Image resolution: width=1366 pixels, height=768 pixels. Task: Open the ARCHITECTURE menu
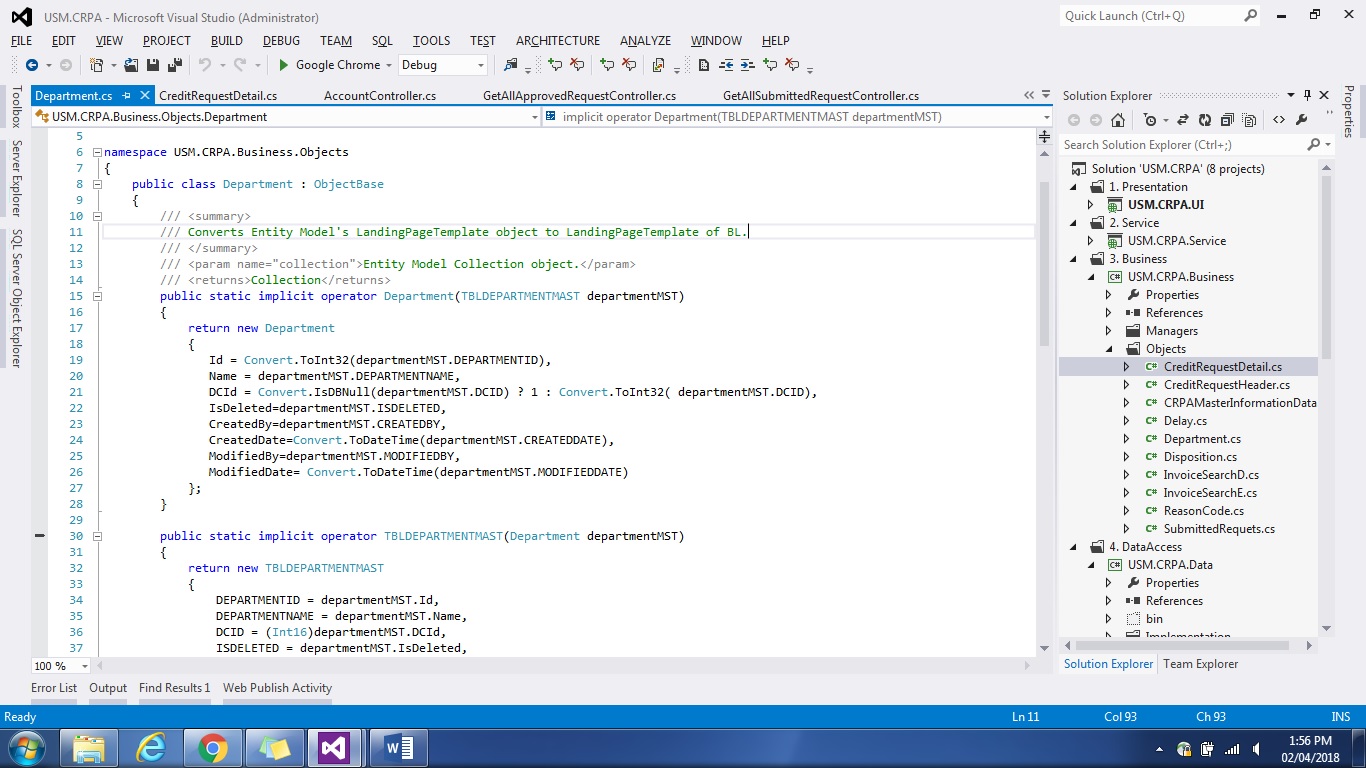(557, 41)
